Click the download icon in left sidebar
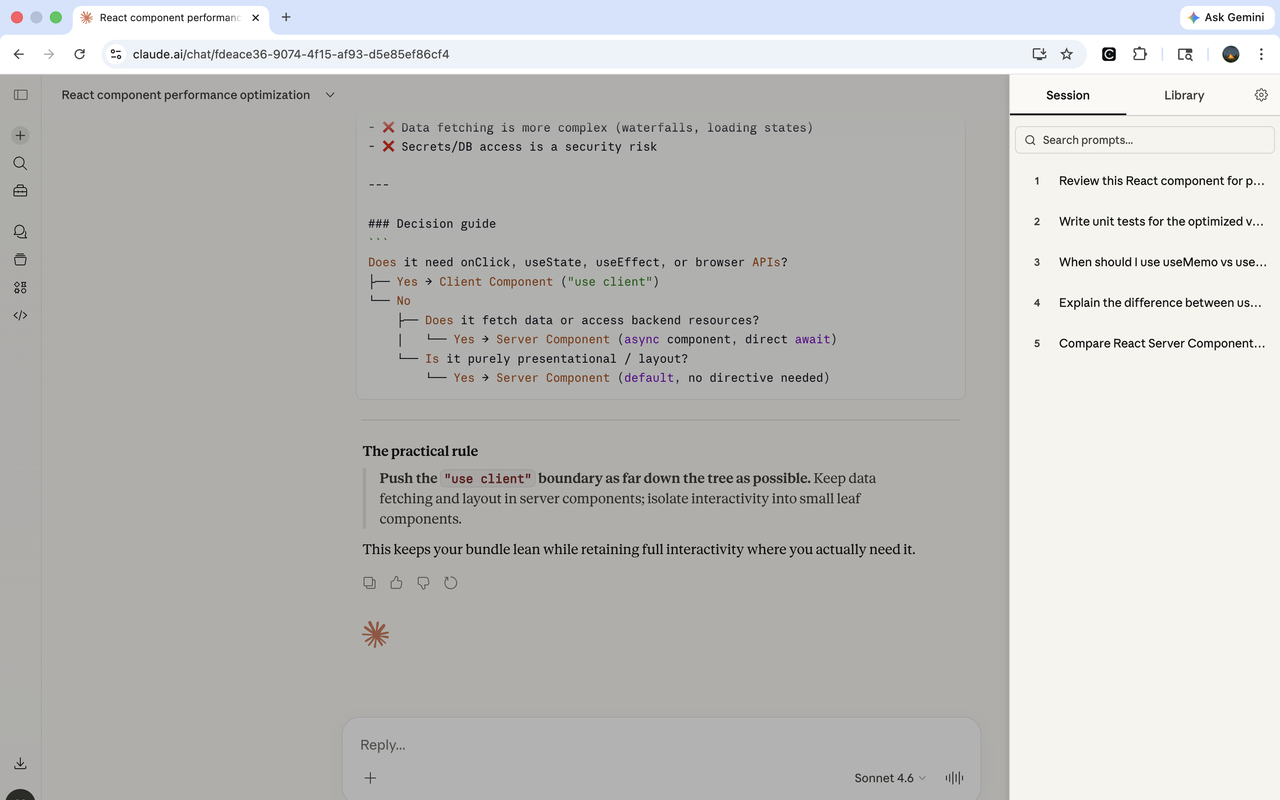 pos(20,763)
